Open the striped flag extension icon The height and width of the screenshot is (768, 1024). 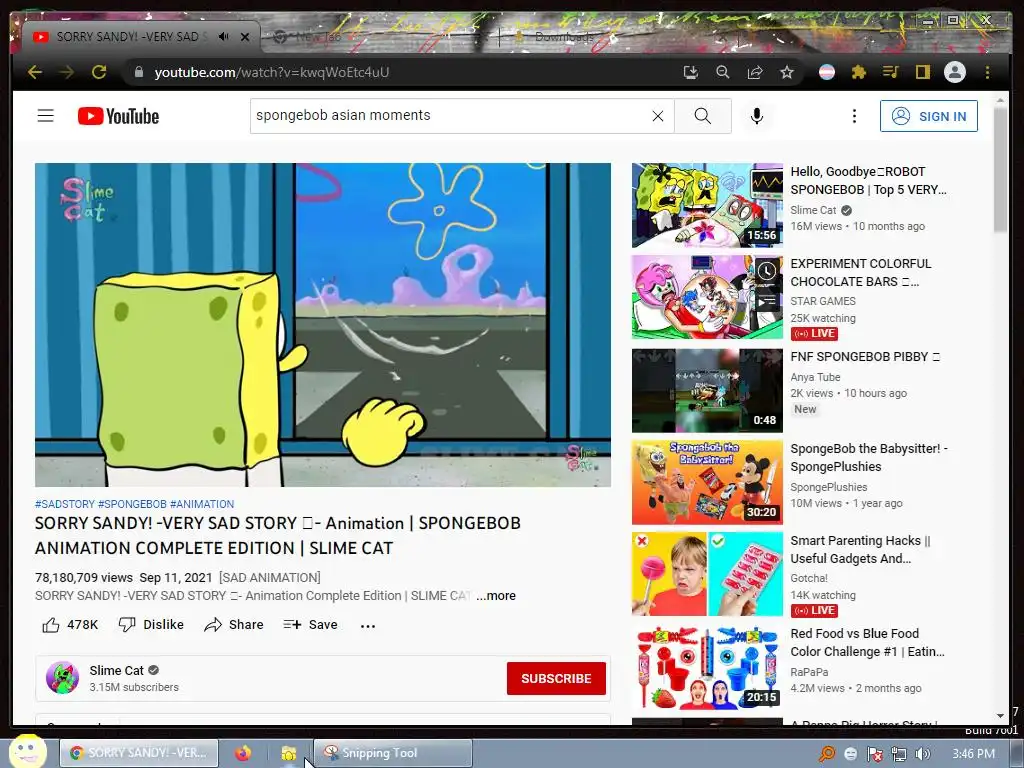click(x=827, y=72)
